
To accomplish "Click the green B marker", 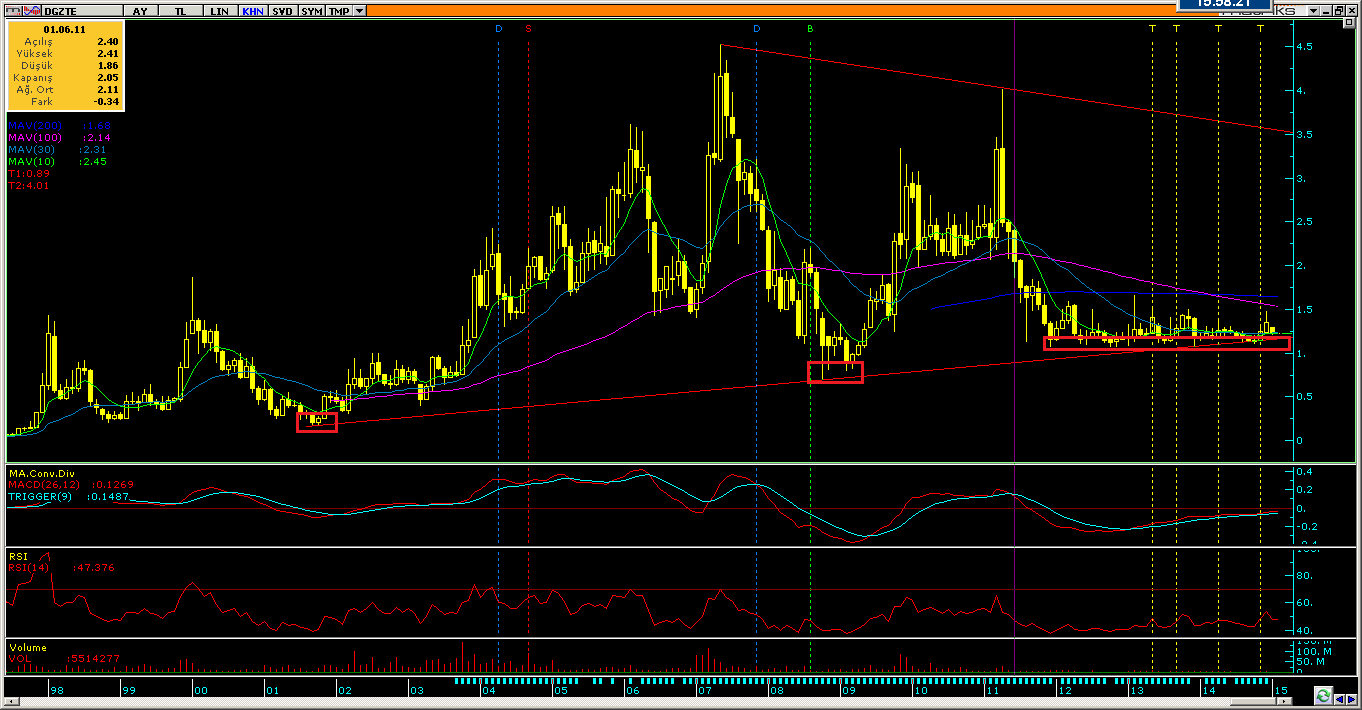I will [810, 29].
